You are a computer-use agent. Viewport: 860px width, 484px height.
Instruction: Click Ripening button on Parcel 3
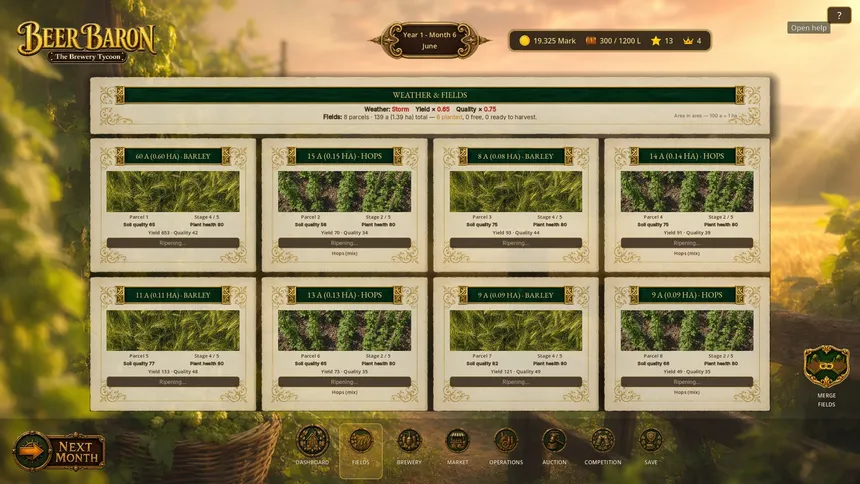(516, 243)
